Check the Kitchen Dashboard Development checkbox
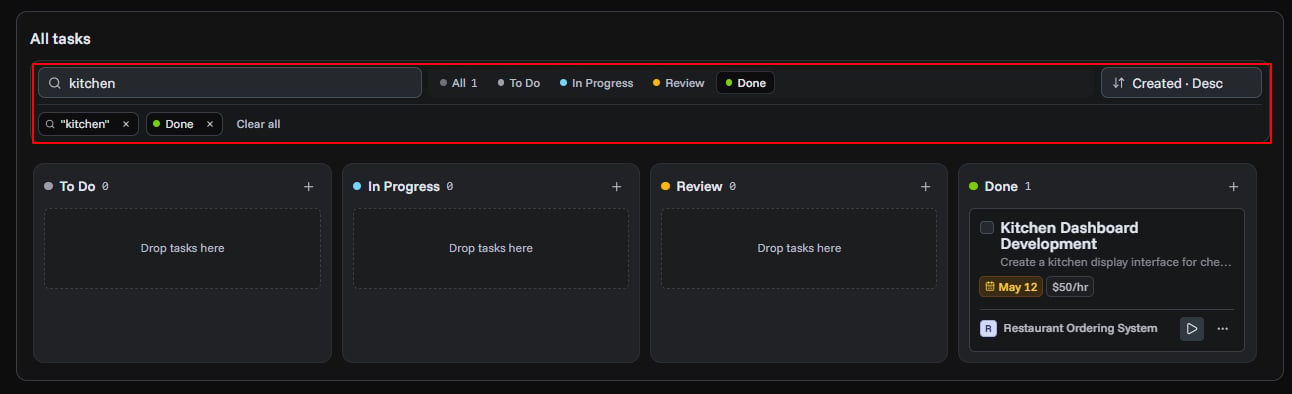 tap(987, 228)
